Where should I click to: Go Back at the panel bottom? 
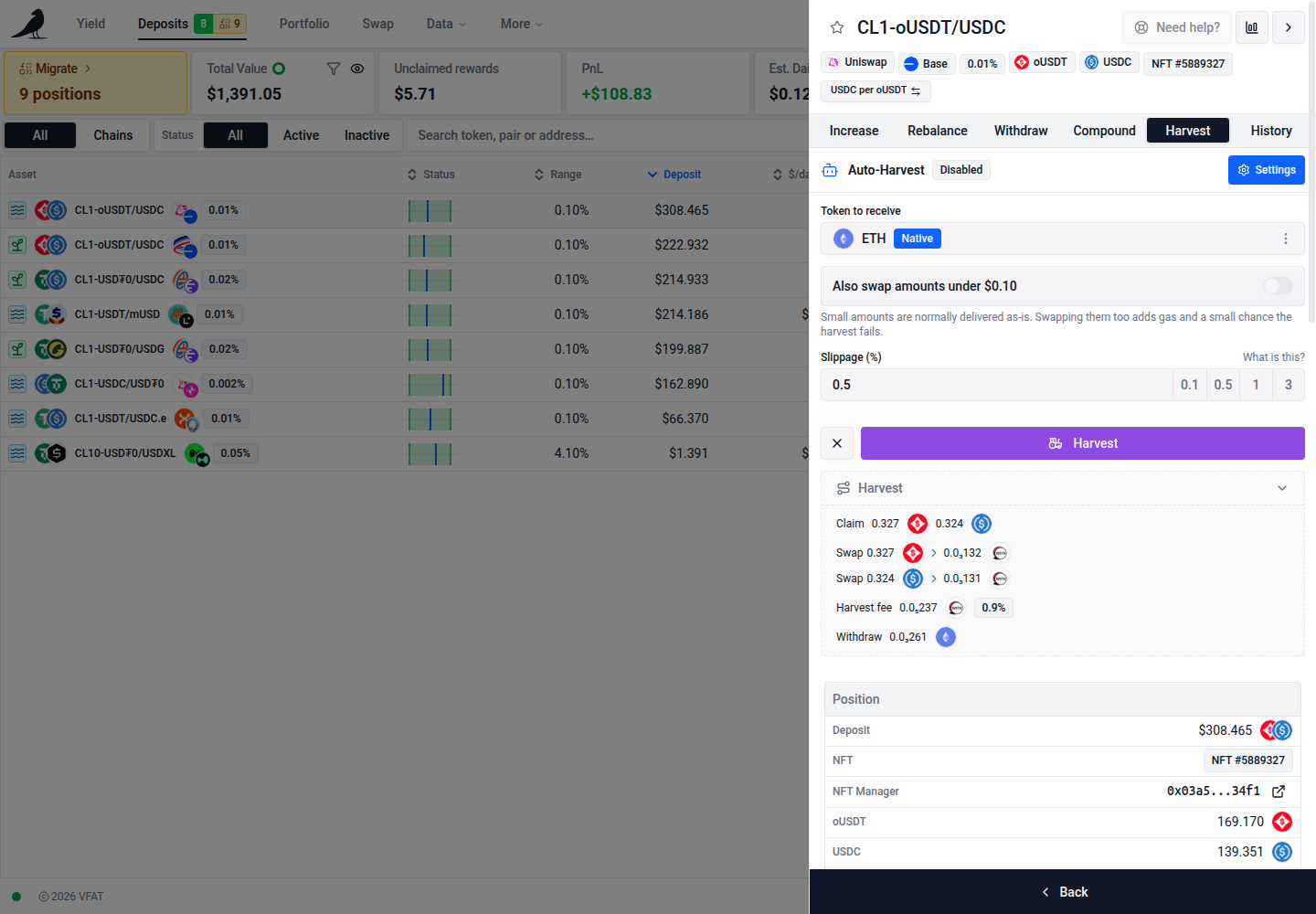coord(1063,892)
